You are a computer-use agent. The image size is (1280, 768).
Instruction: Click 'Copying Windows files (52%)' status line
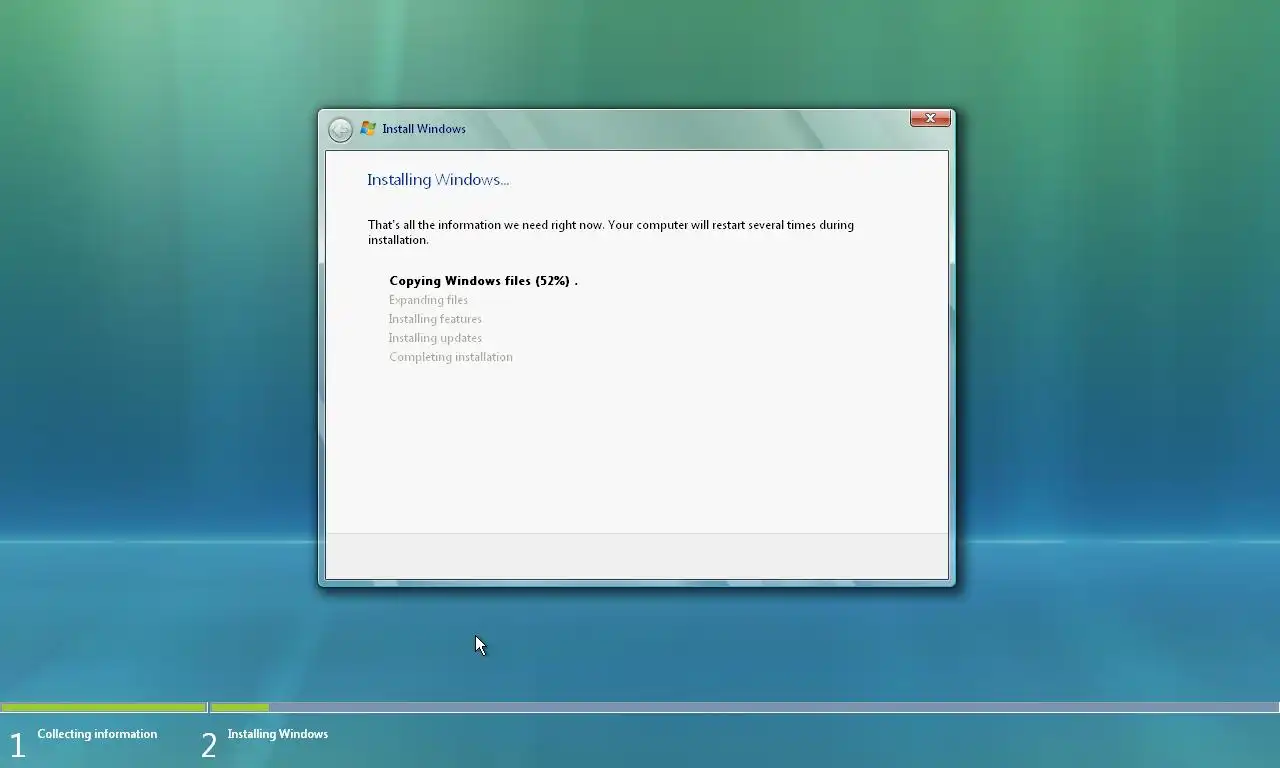tap(483, 281)
